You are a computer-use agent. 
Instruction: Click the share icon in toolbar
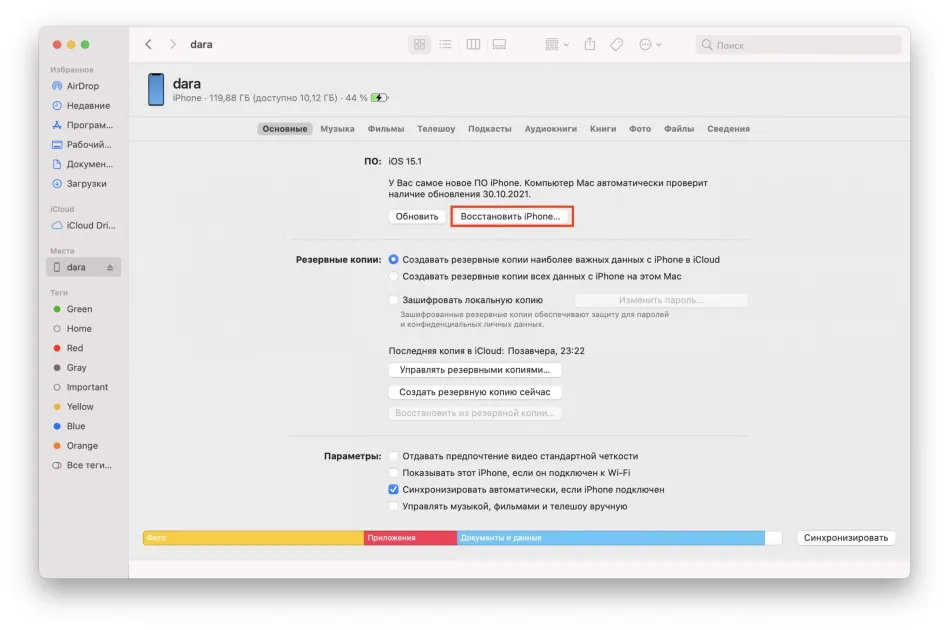click(x=590, y=44)
